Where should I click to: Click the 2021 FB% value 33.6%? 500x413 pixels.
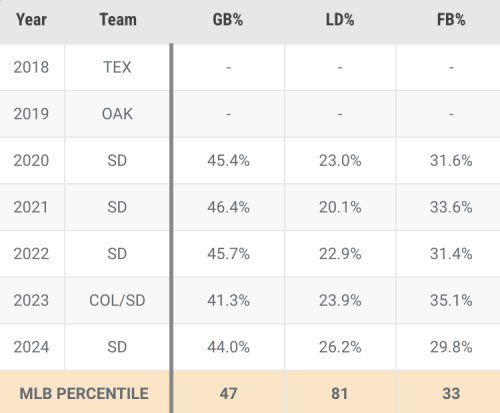tap(451, 207)
